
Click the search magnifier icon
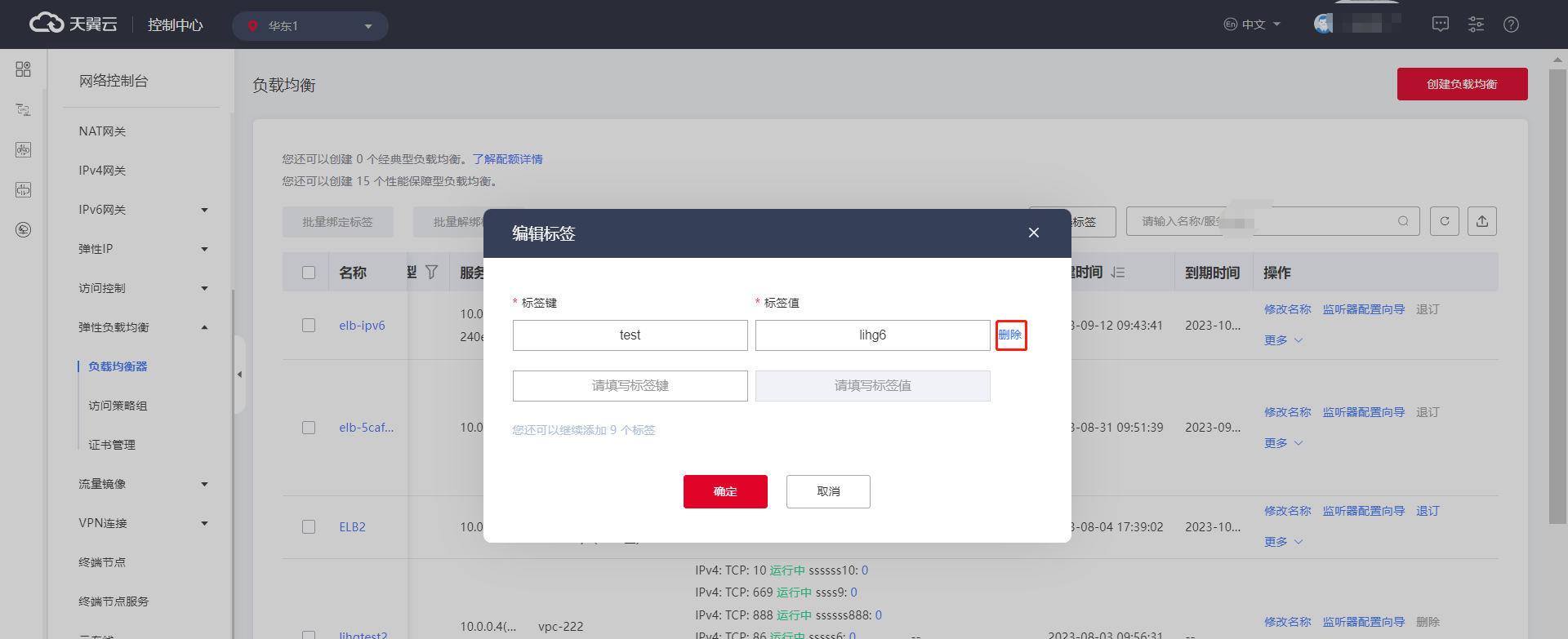(1403, 221)
